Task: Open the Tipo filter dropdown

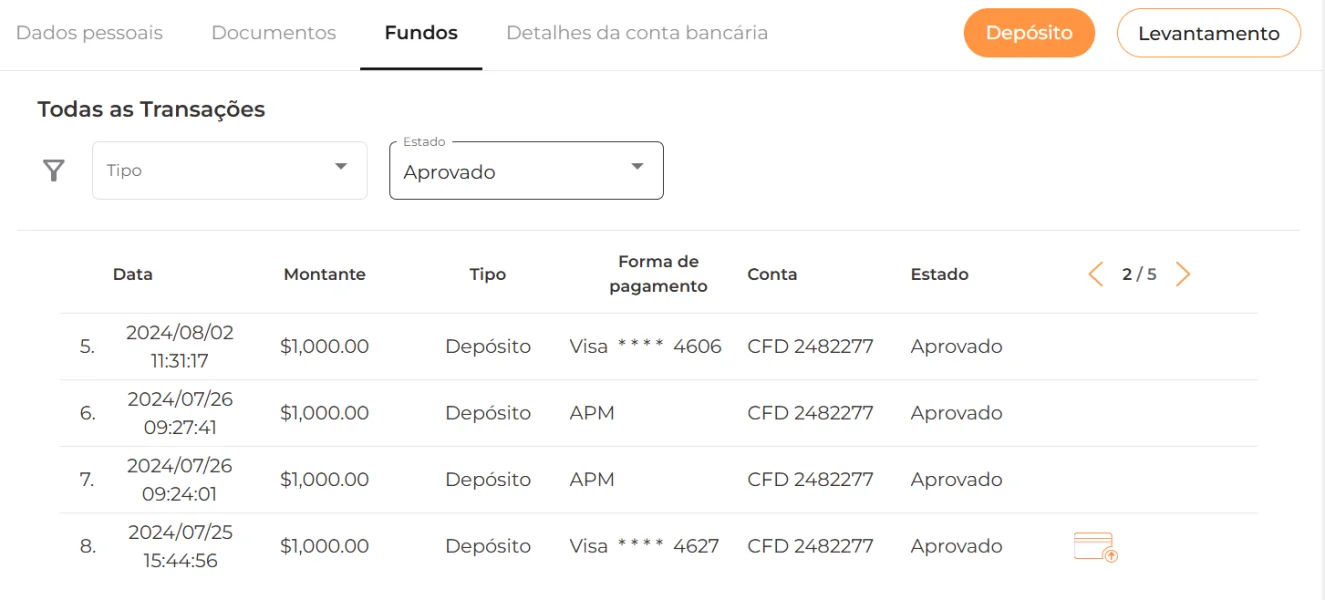Action: pos(229,170)
